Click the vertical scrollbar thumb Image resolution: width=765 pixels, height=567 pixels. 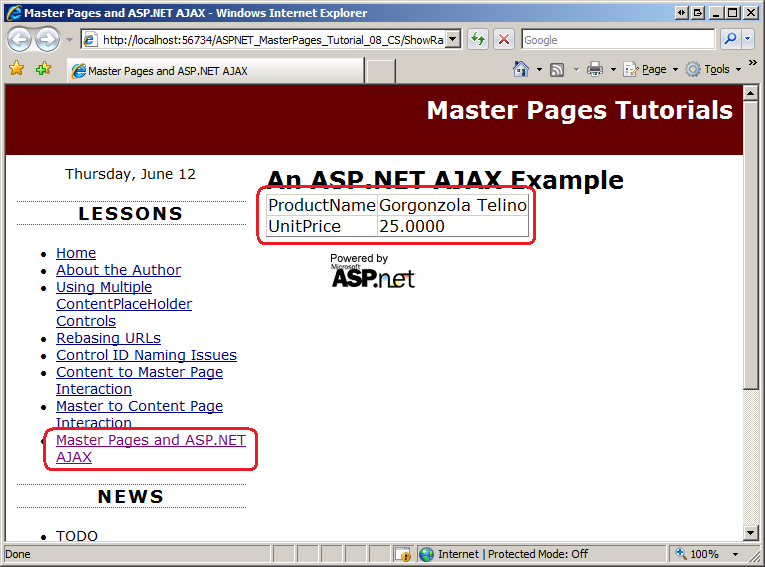pyautogui.click(x=750, y=245)
